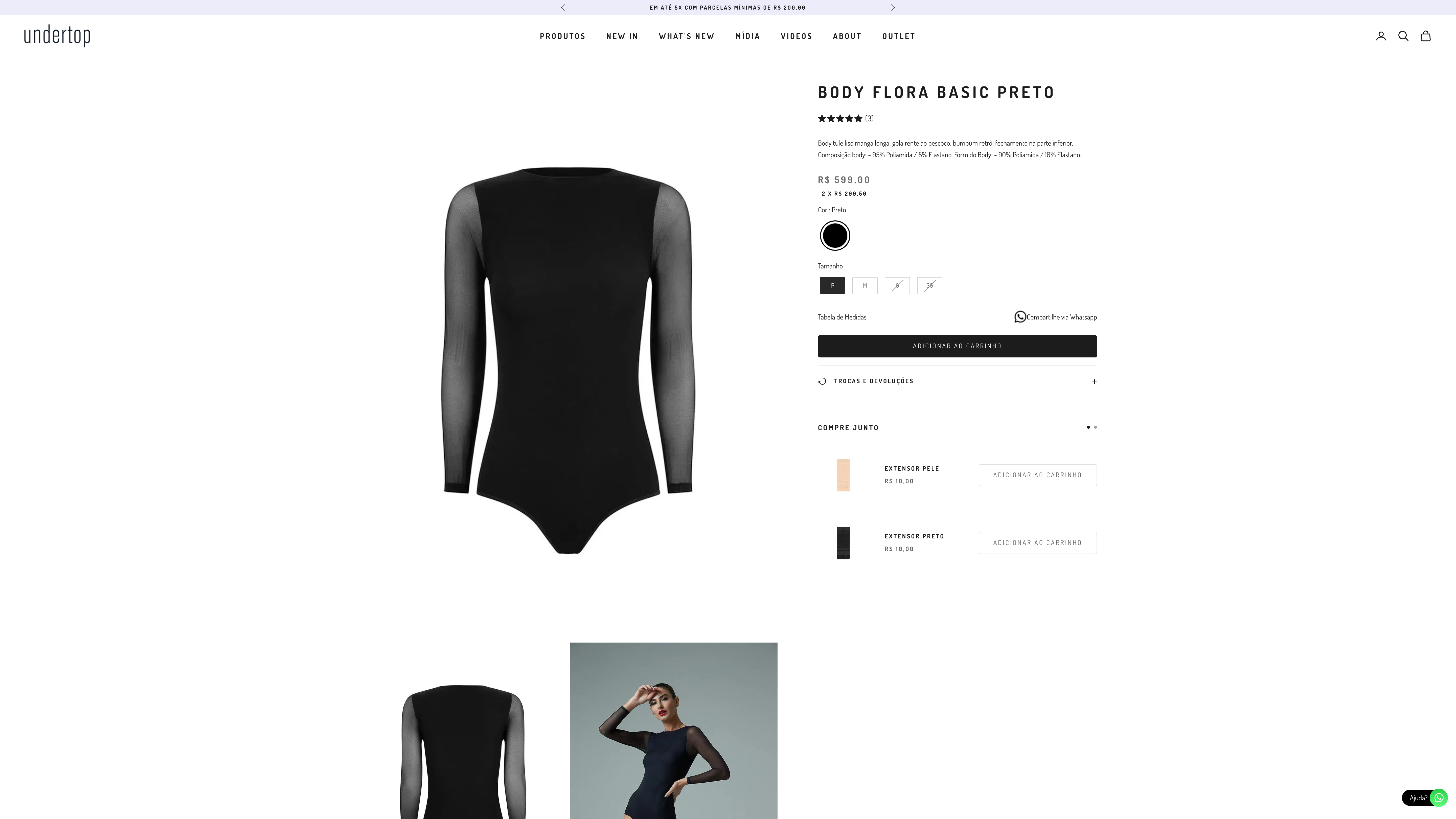Expand Trocas e Devoluções section

point(957,381)
